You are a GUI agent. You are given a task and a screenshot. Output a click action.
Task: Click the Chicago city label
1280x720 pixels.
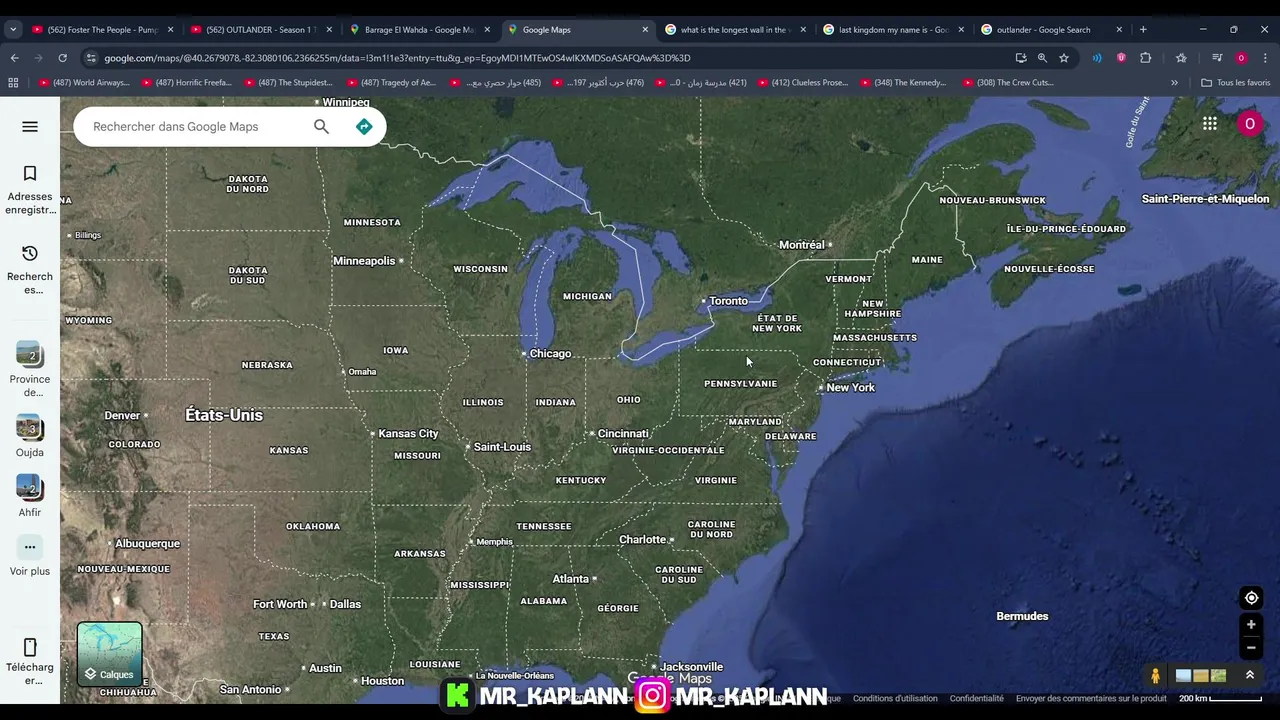(550, 354)
